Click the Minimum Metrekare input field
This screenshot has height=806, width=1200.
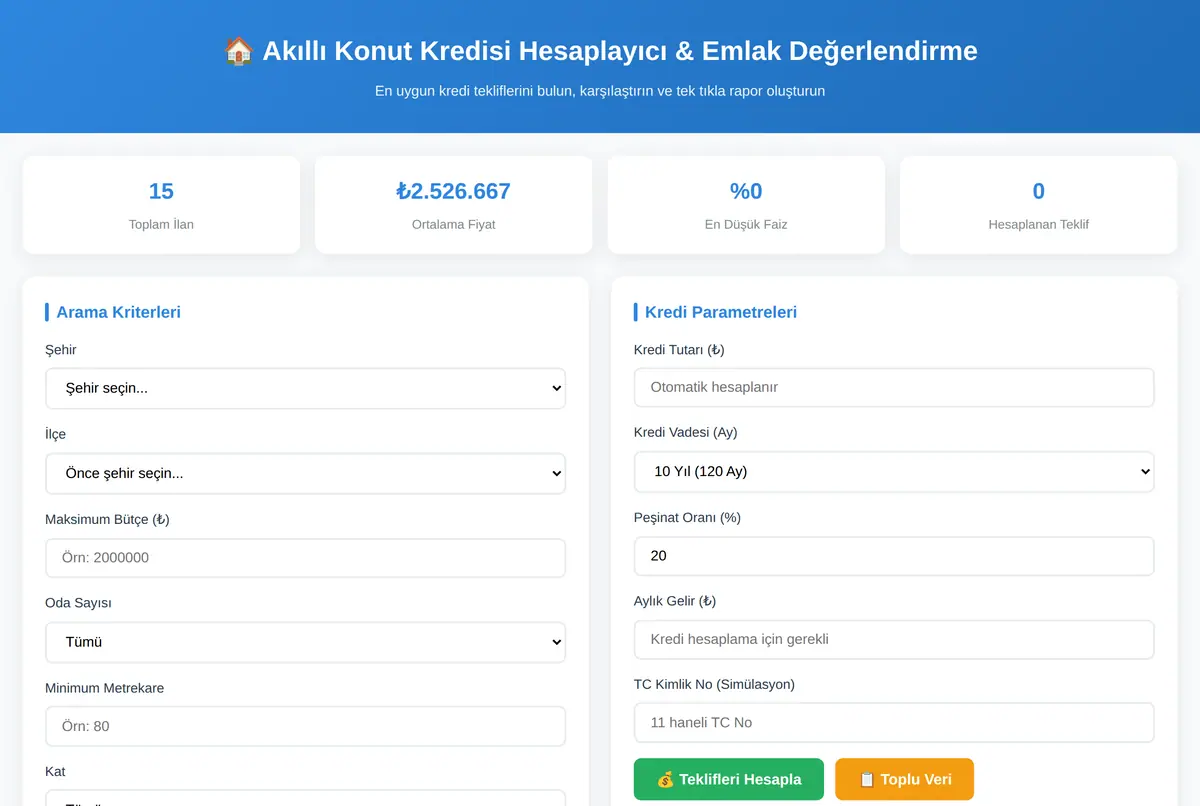[x=305, y=726]
